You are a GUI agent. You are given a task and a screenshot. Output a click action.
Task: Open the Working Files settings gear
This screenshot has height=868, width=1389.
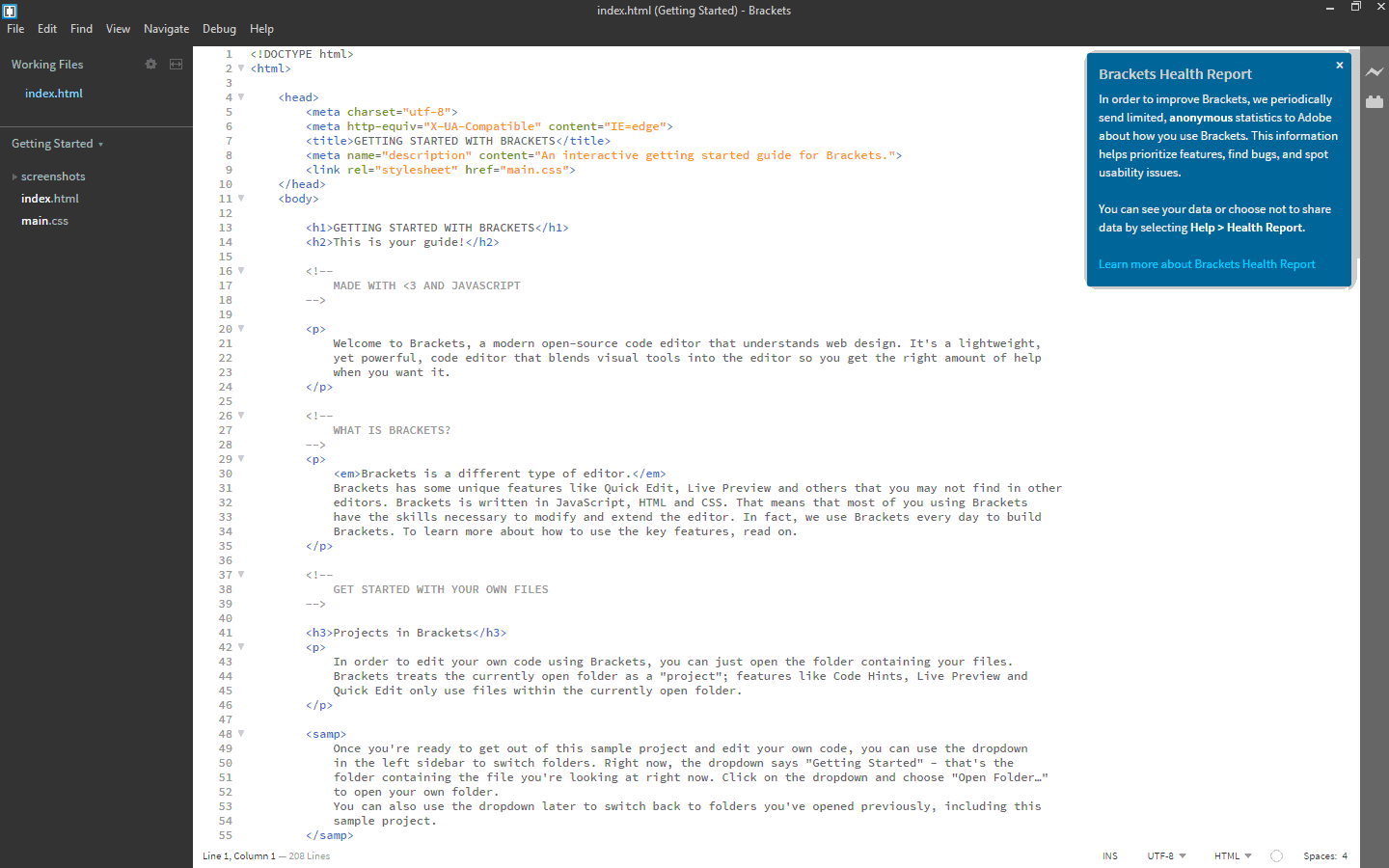point(150,64)
